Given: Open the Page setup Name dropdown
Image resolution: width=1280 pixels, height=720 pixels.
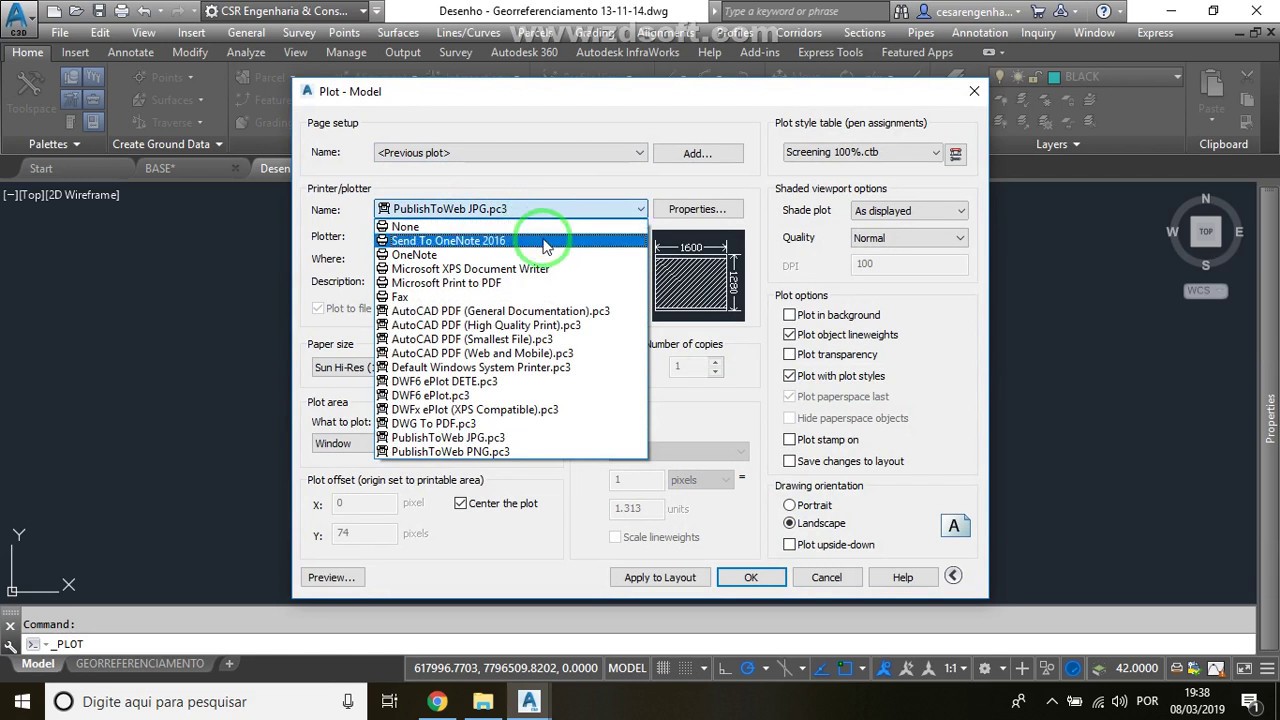Looking at the screenshot, I should [511, 153].
